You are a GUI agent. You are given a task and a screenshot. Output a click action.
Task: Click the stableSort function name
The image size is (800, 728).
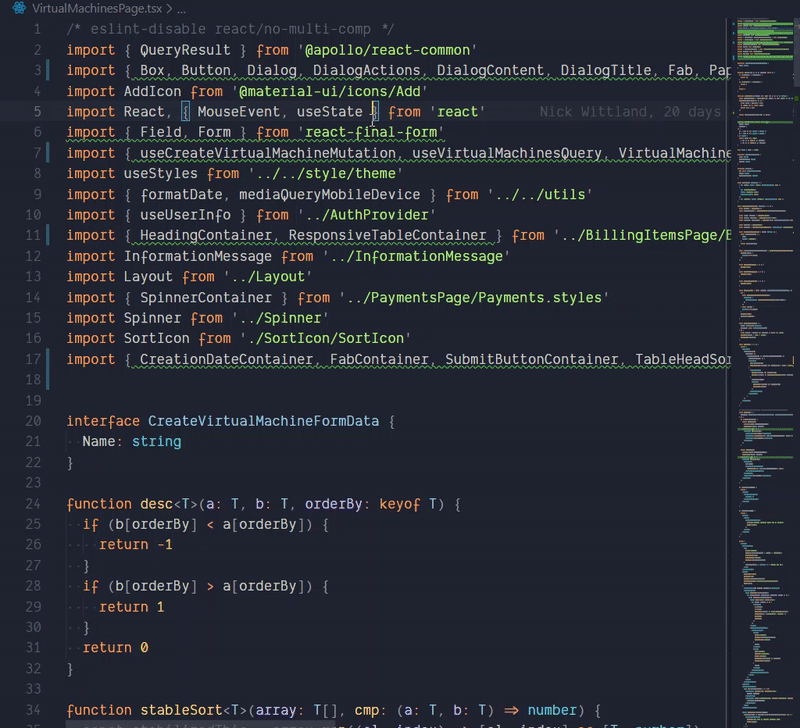coord(181,710)
